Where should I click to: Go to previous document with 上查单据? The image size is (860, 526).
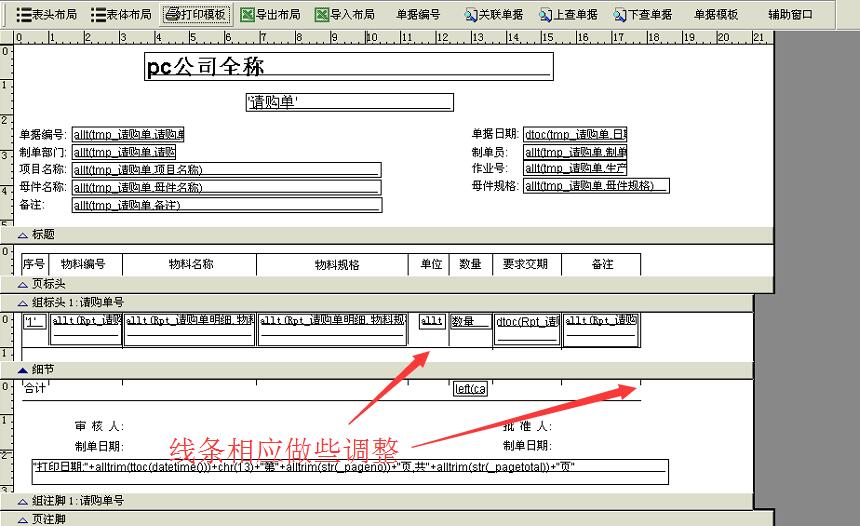point(569,15)
